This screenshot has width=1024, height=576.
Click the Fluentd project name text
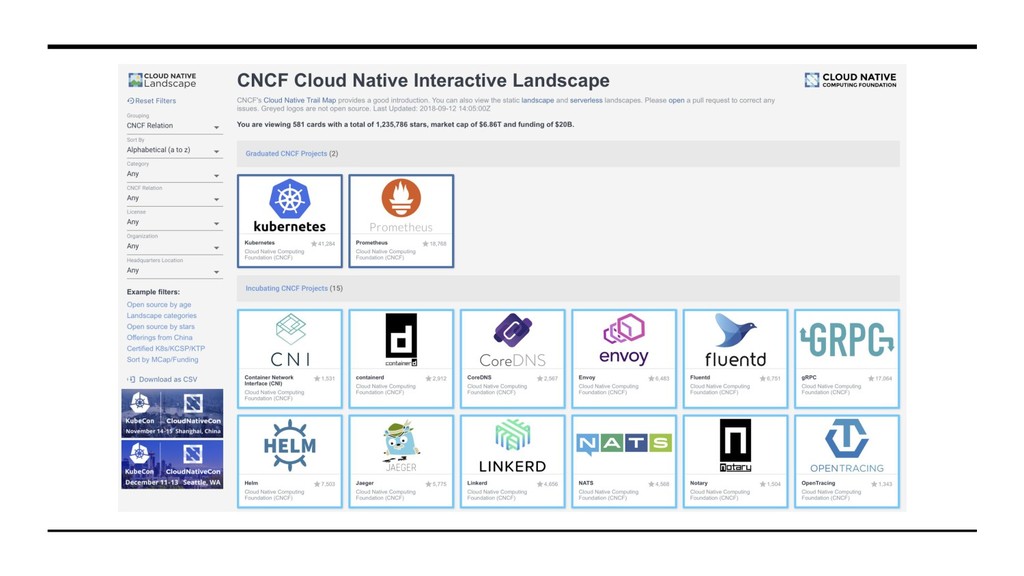pyautogui.click(x=700, y=377)
